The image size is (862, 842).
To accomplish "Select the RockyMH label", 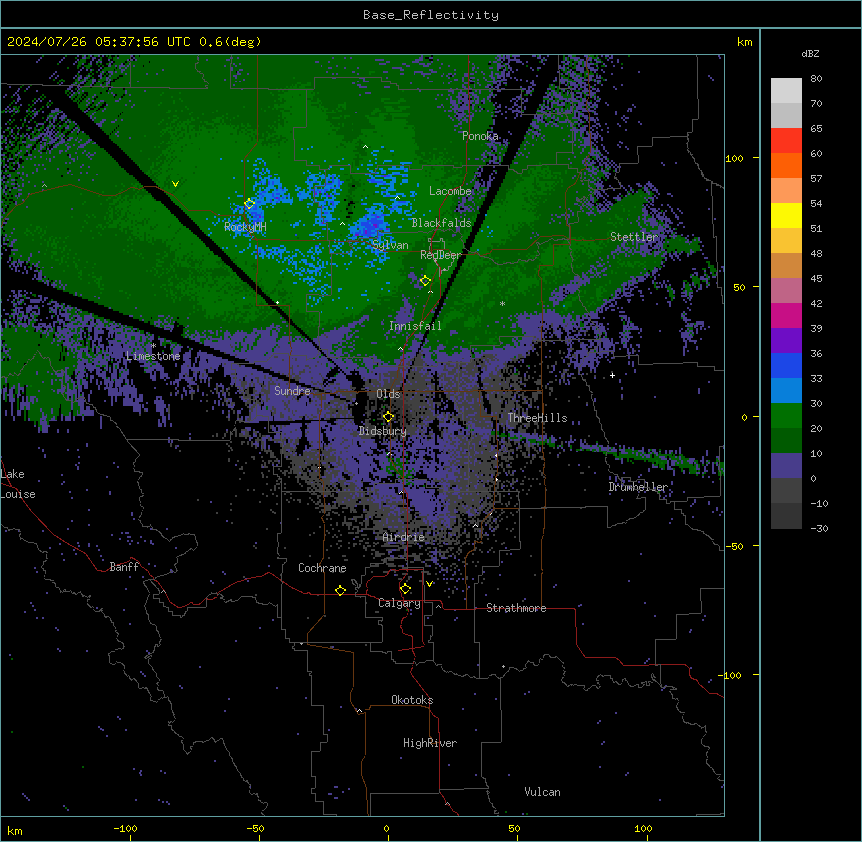I will tap(245, 227).
